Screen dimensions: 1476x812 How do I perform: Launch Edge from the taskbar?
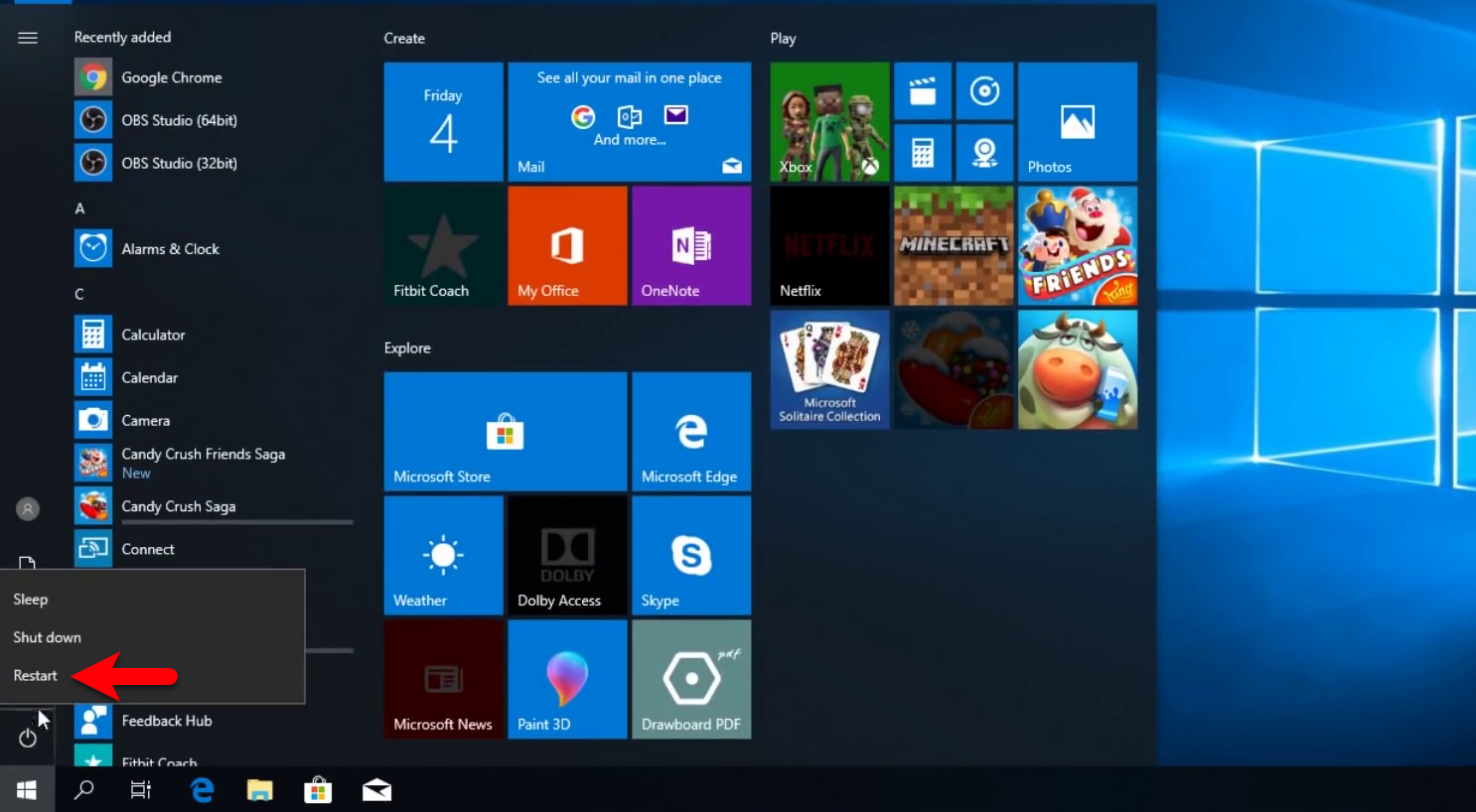(x=202, y=790)
